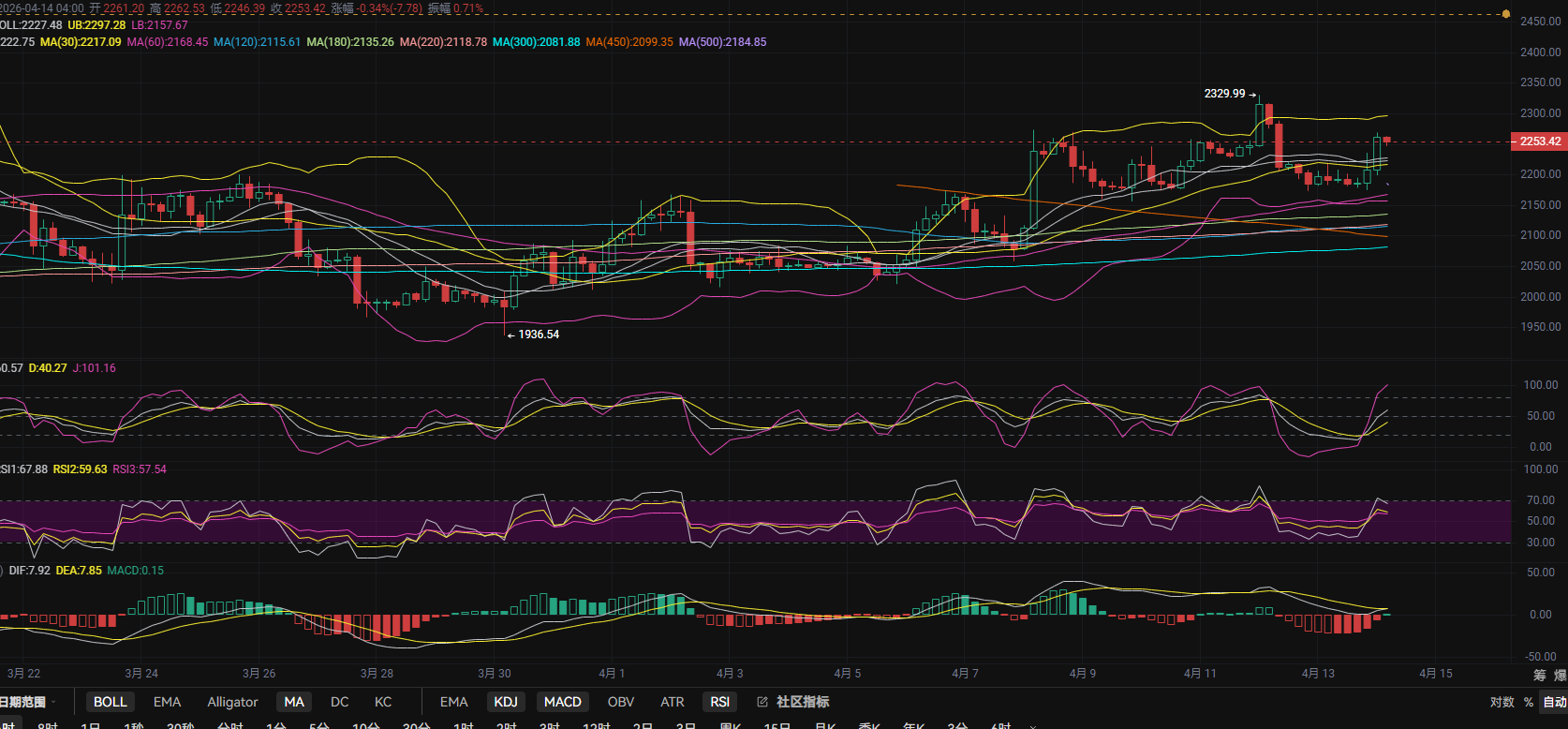Click the 2329.99 high price marker

click(x=1224, y=94)
